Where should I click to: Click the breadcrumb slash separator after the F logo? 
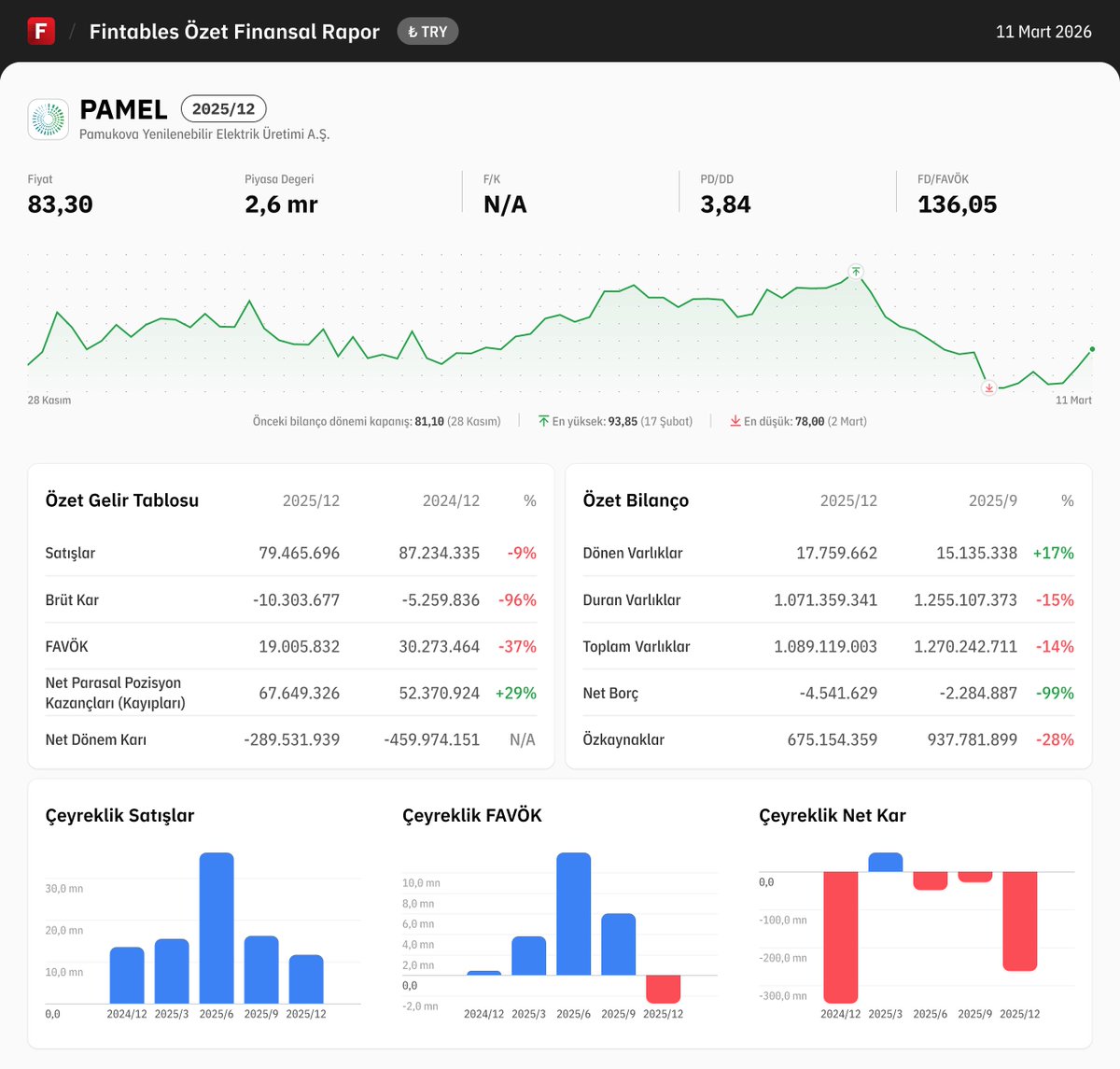click(x=70, y=31)
